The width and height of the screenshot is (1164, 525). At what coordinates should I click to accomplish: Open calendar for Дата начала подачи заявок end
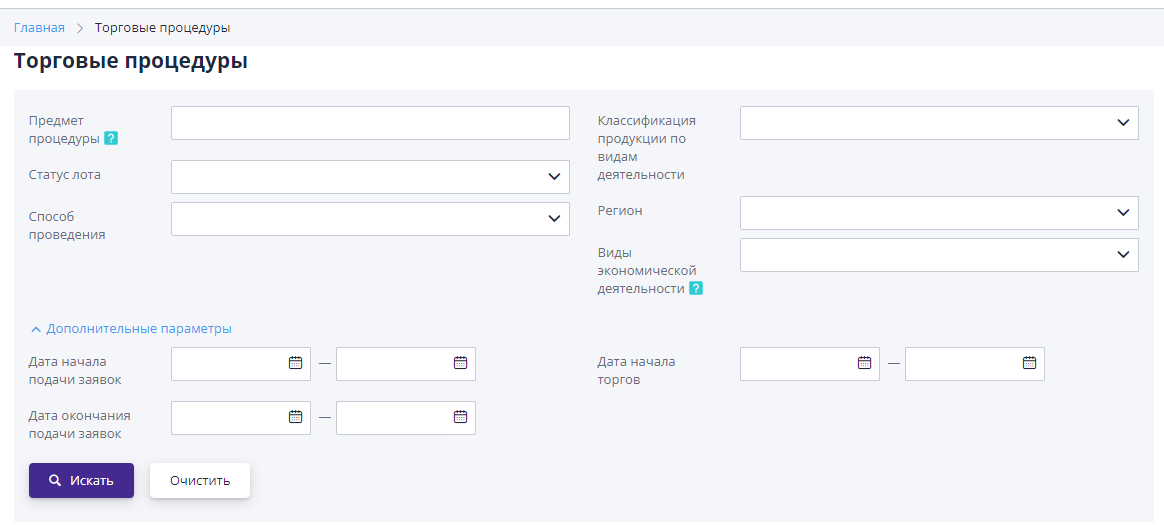[460, 363]
